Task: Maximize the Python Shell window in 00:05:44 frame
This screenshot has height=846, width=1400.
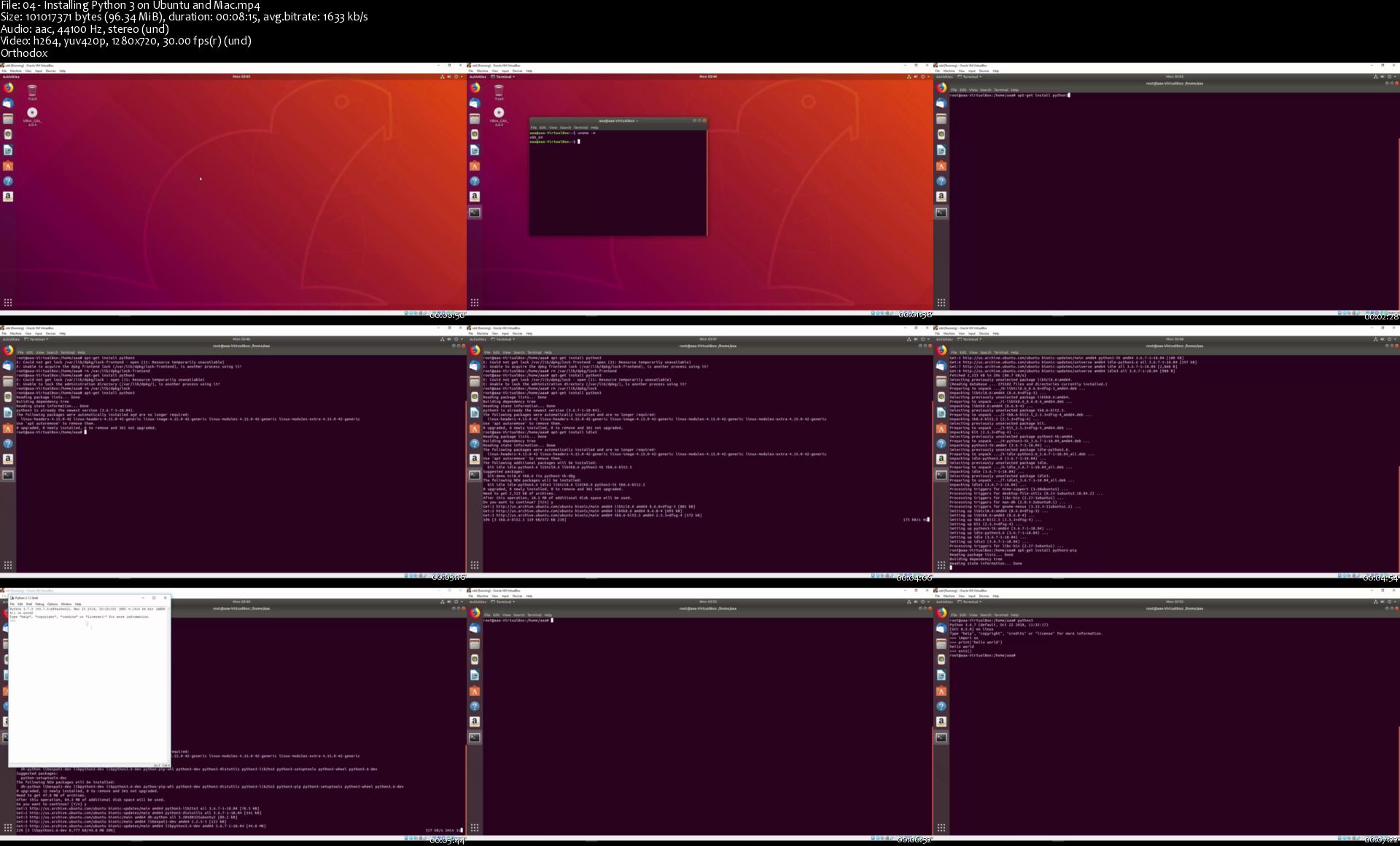Action: coord(154,598)
